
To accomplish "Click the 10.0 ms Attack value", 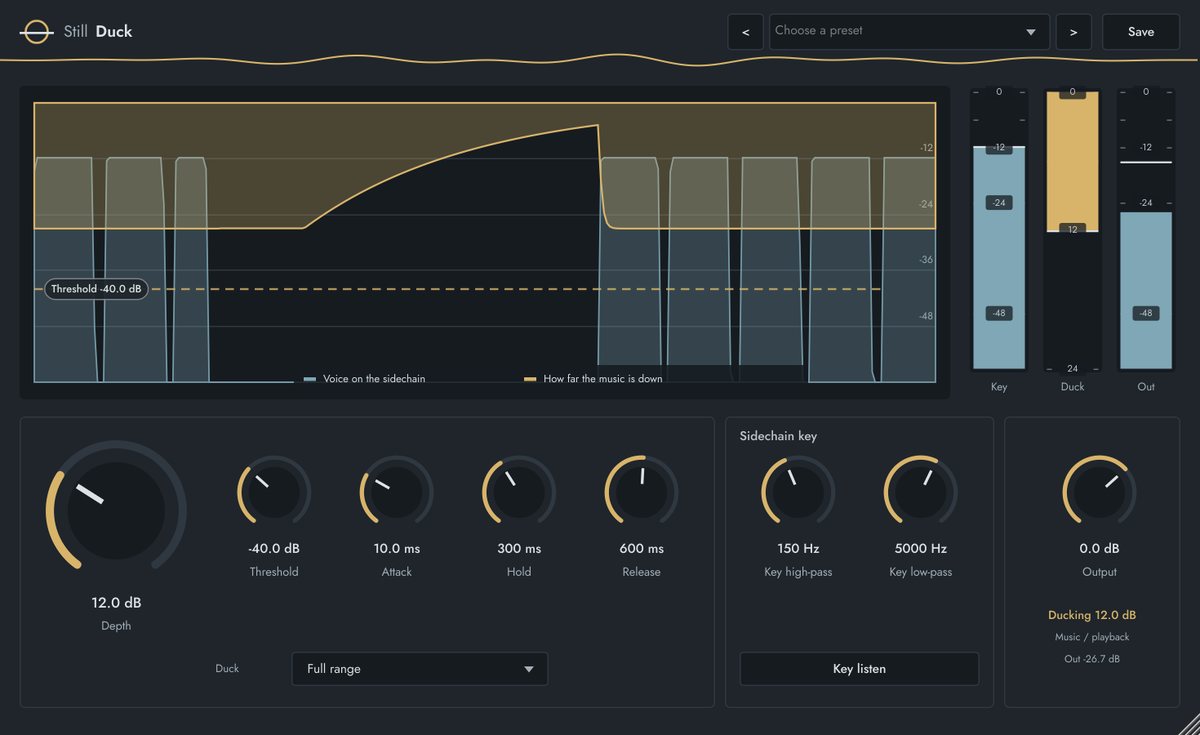I will click(x=397, y=549).
